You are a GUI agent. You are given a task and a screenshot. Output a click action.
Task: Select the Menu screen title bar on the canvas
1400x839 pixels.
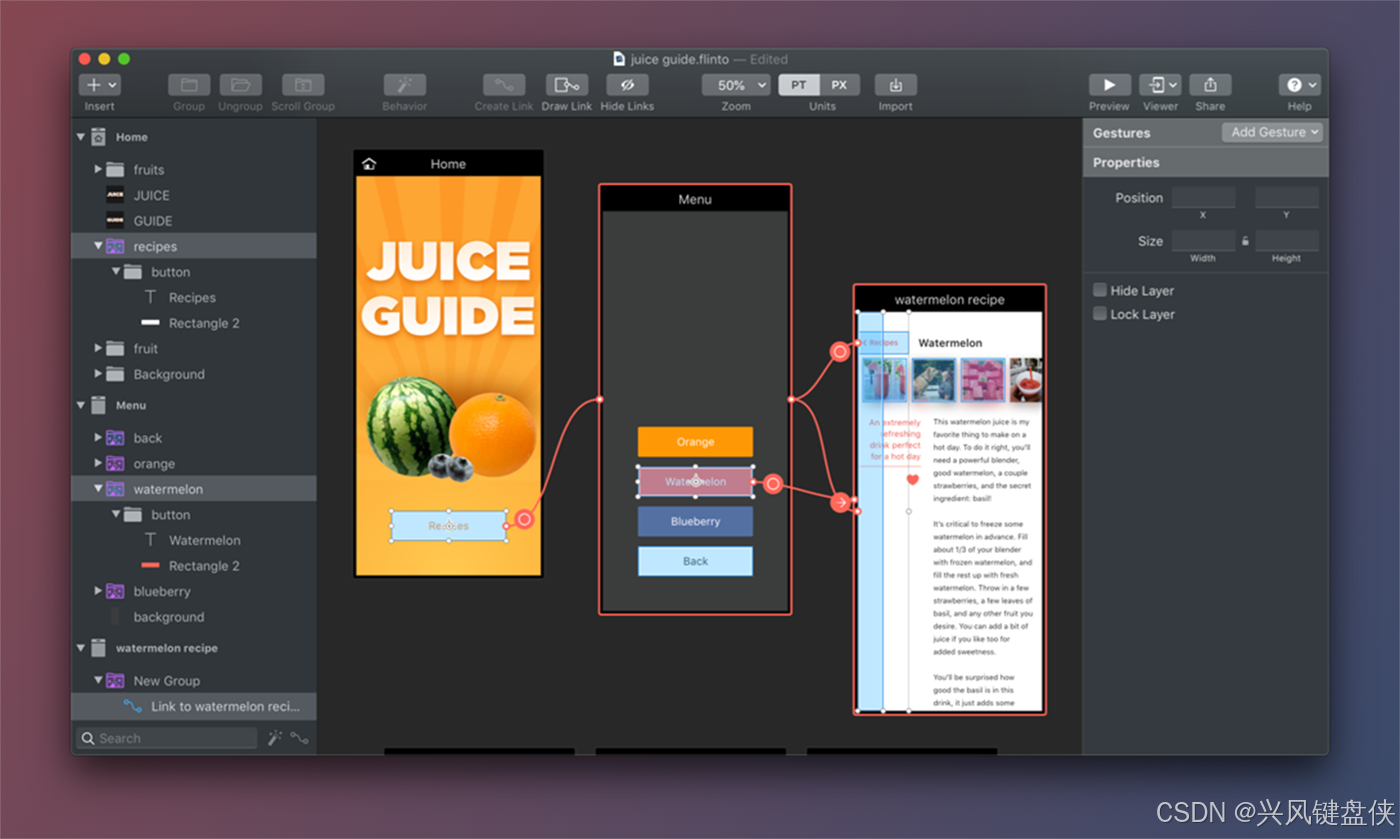695,199
